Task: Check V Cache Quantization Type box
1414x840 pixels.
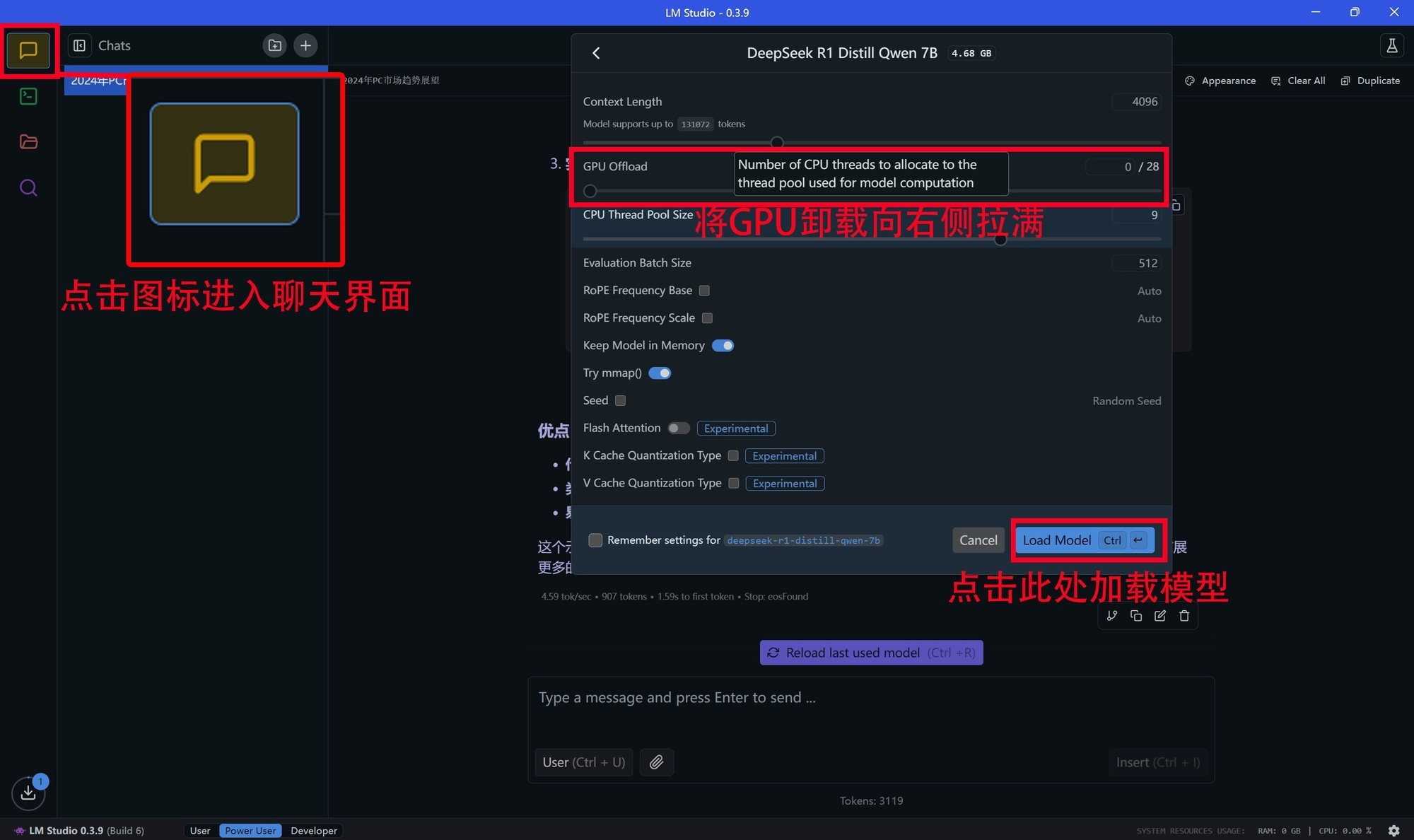Action: (734, 484)
